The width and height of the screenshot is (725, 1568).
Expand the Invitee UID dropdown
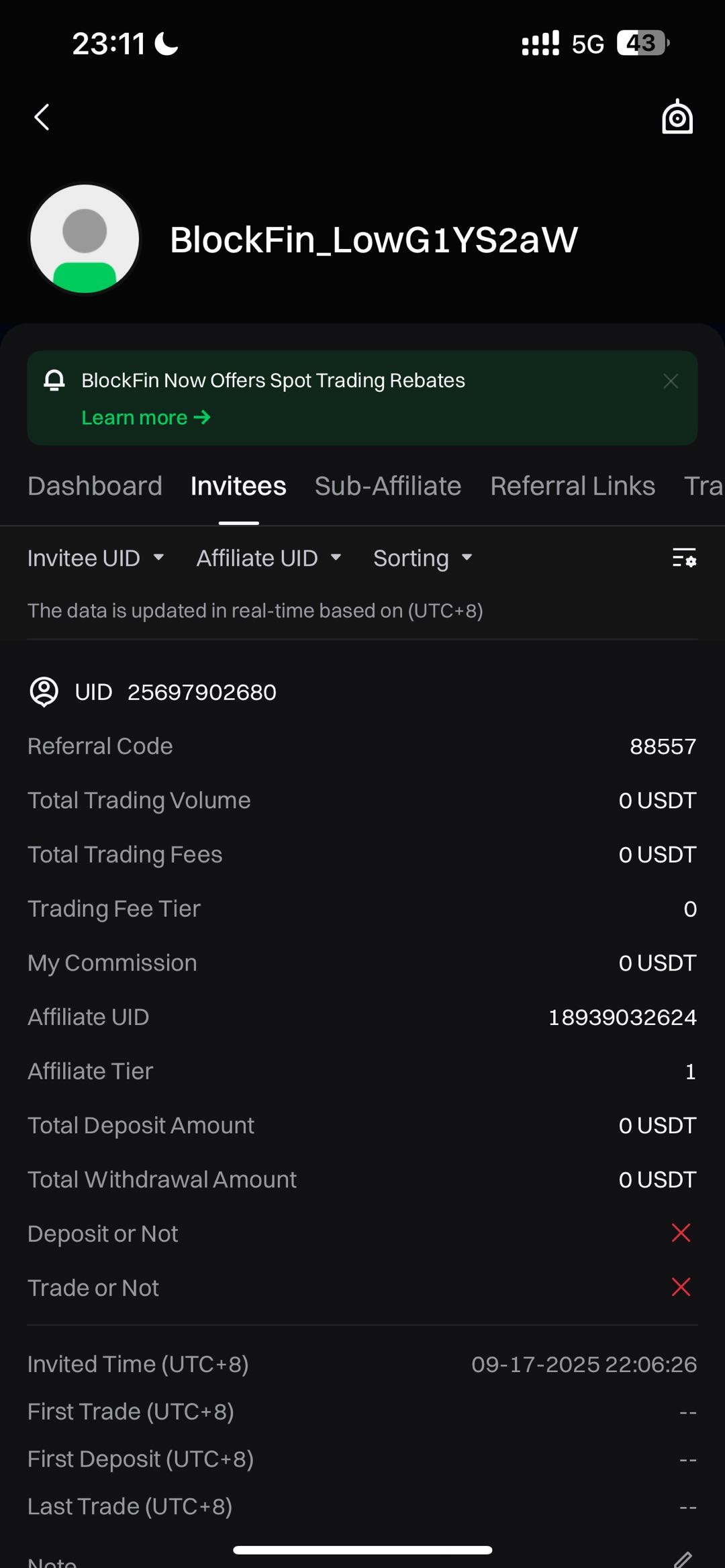96,558
